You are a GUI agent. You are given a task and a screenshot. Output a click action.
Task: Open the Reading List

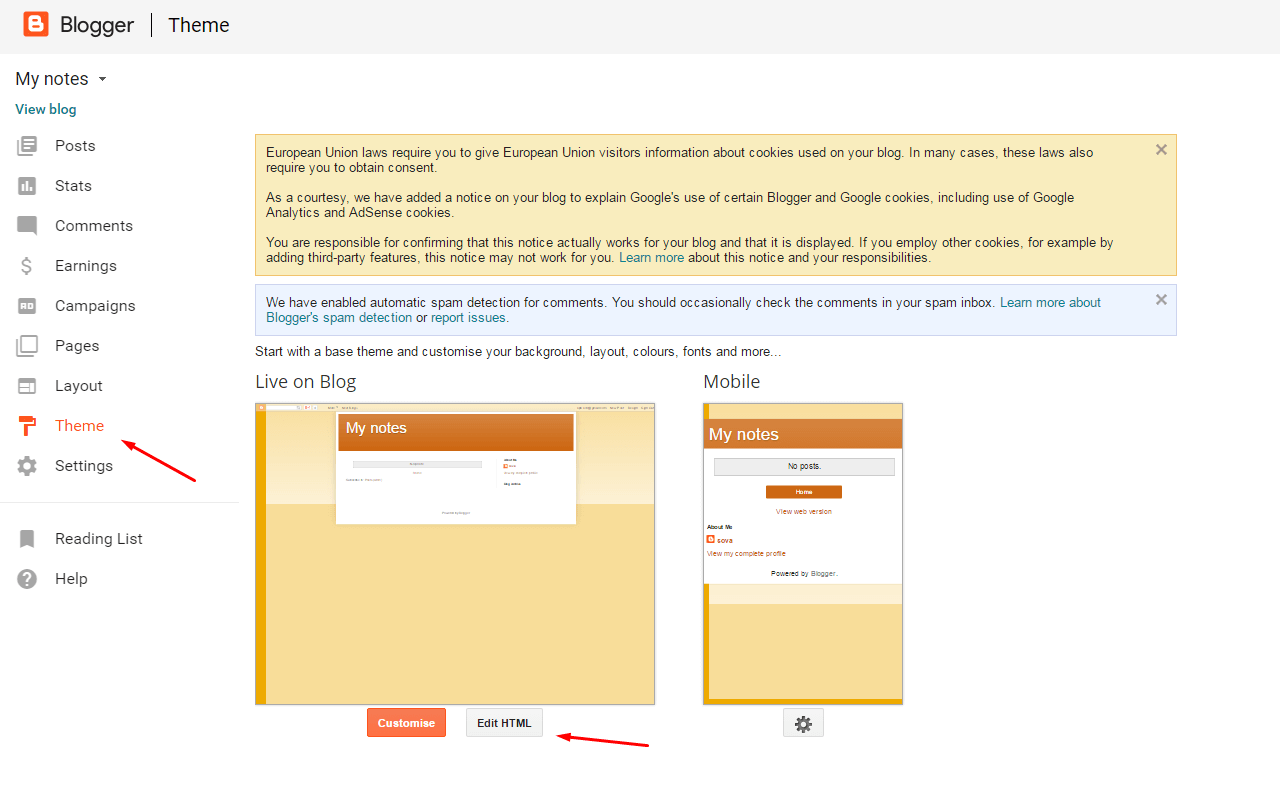pyautogui.click(x=99, y=539)
